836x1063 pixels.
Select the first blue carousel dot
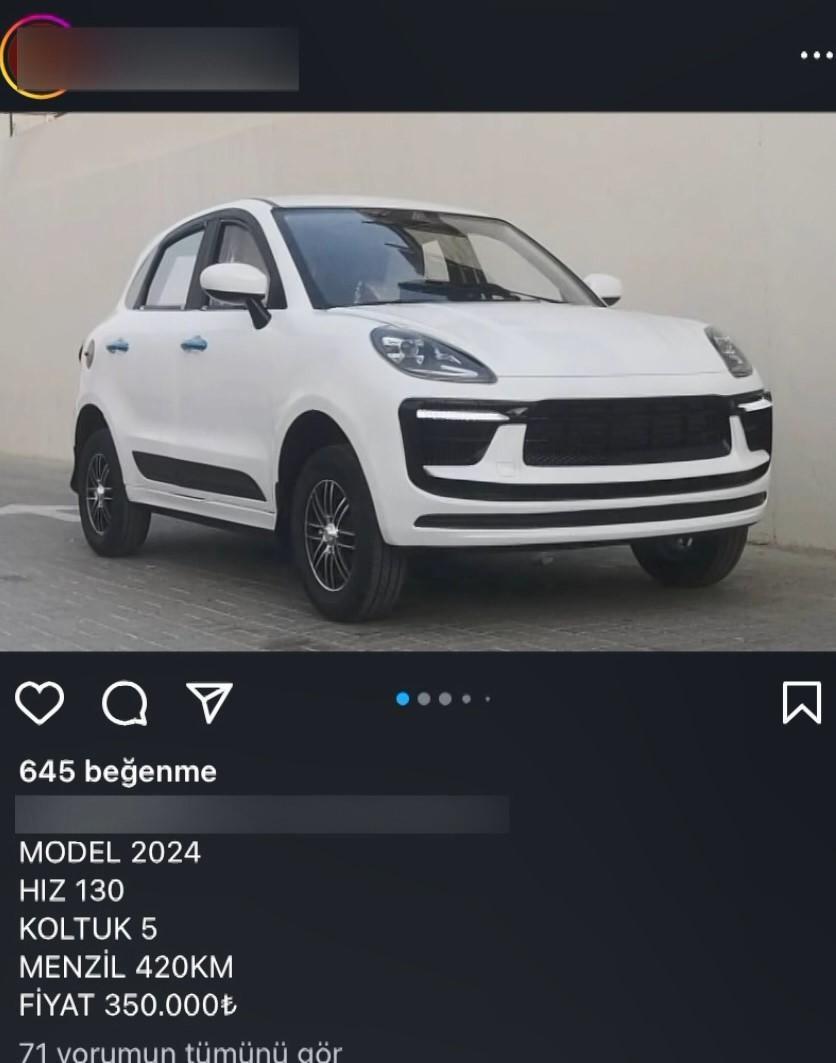pyautogui.click(x=403, y=698)
